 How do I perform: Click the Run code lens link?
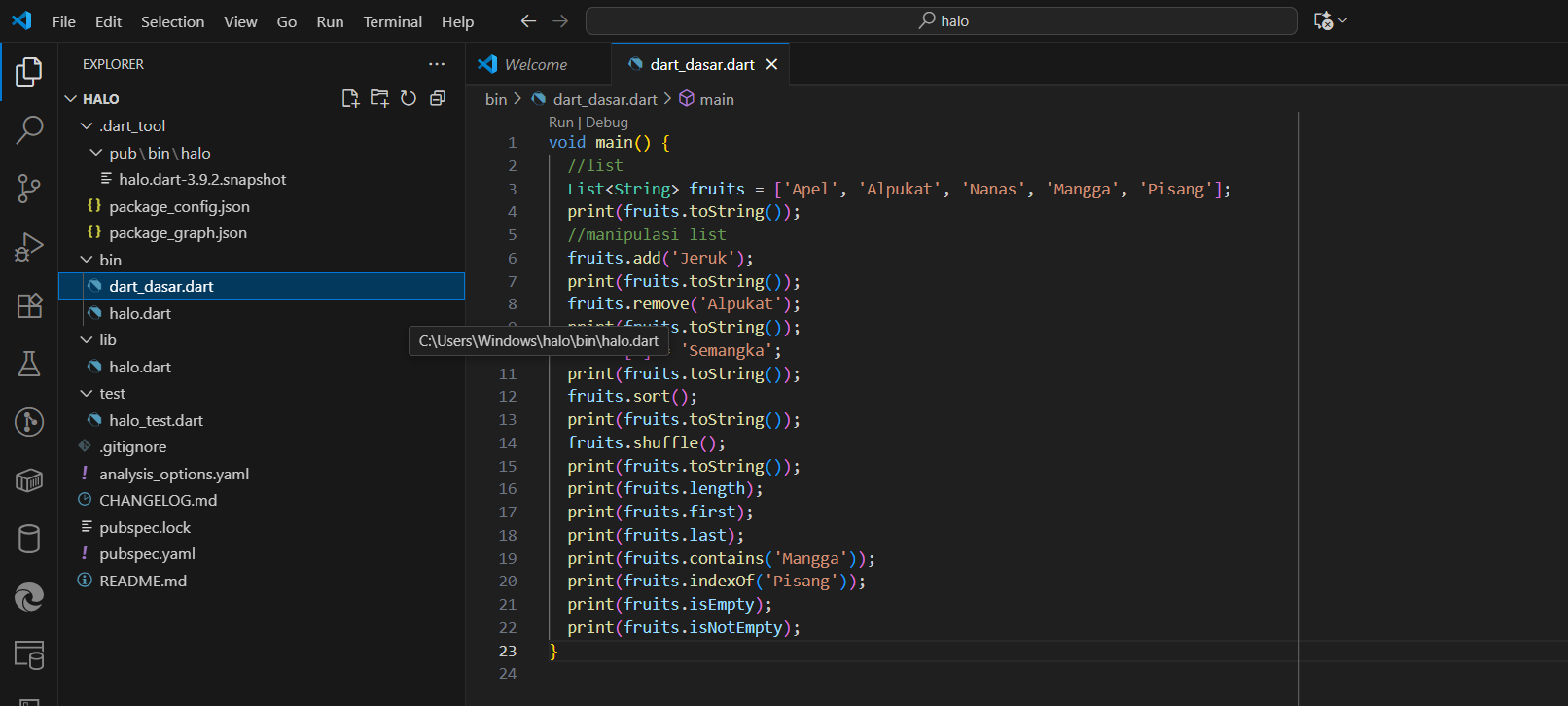[560, 123]
